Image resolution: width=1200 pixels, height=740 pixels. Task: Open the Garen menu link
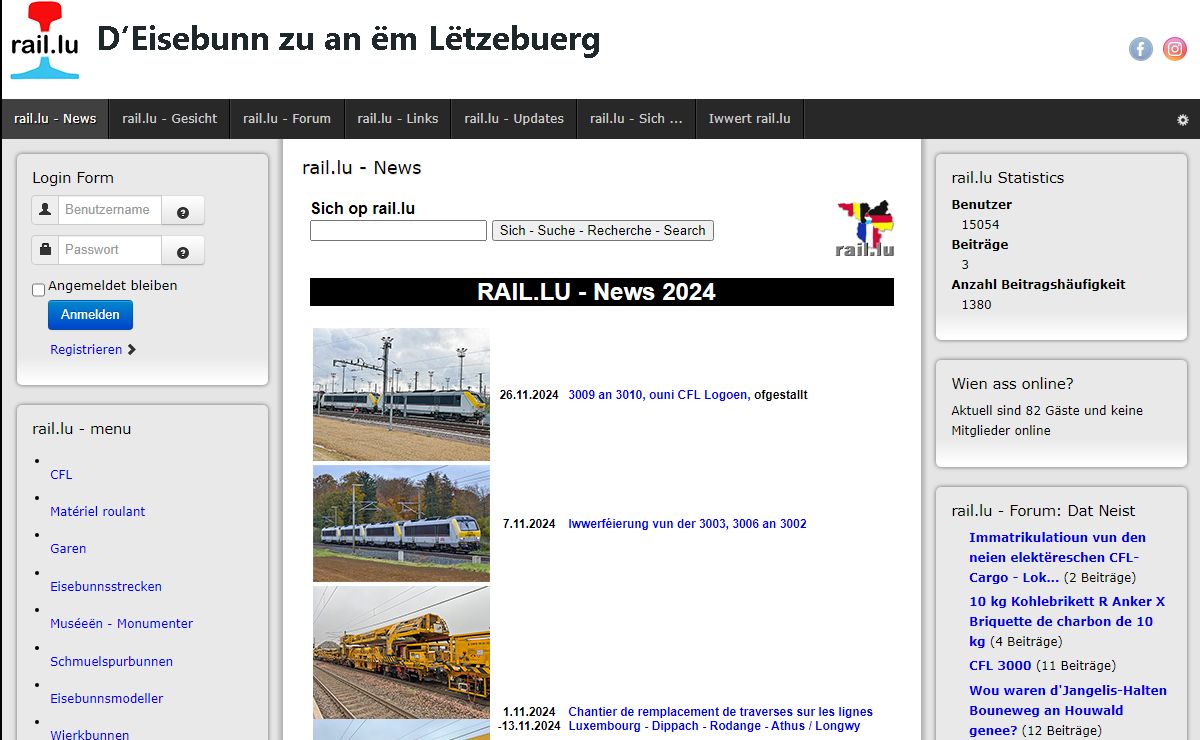point(68,549)
